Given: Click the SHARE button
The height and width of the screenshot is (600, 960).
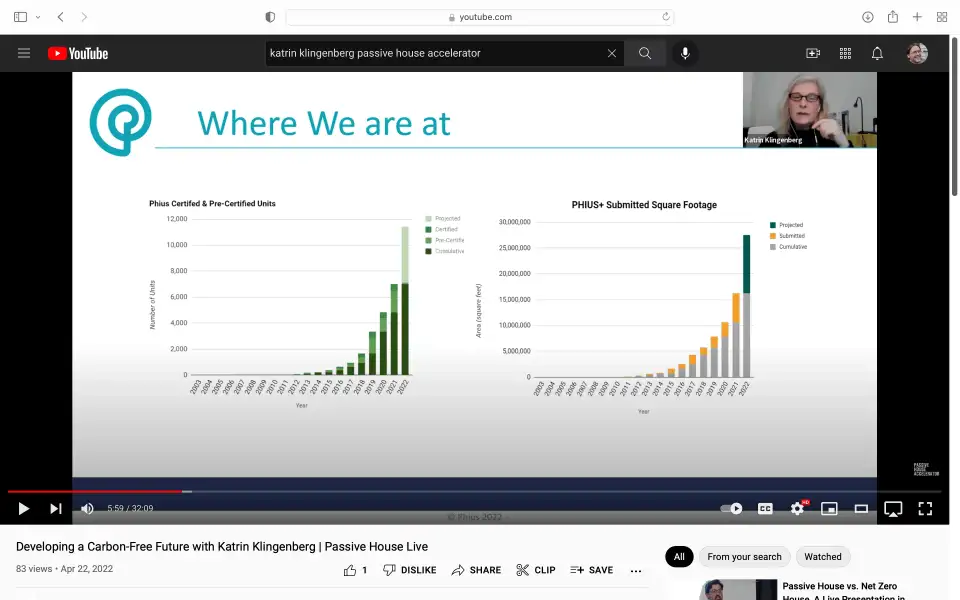Looking at the screenshot, I should (476, 570).
